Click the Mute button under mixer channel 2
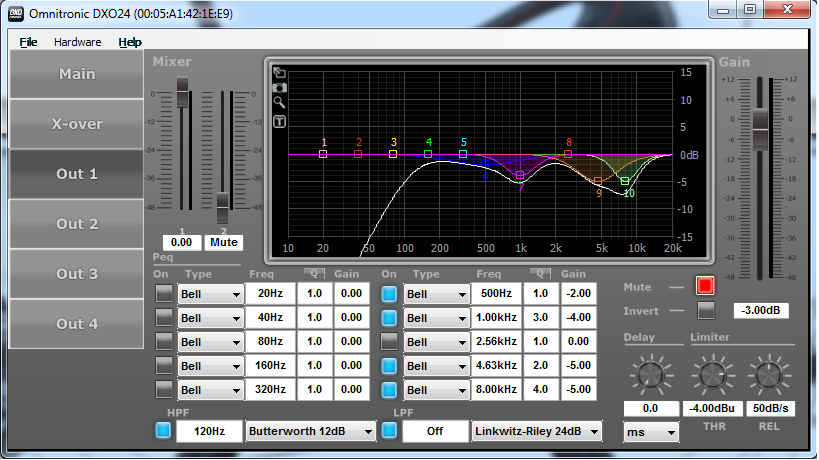Image resolution: width=819 pixels, height=460 pixels. [224, 242]
